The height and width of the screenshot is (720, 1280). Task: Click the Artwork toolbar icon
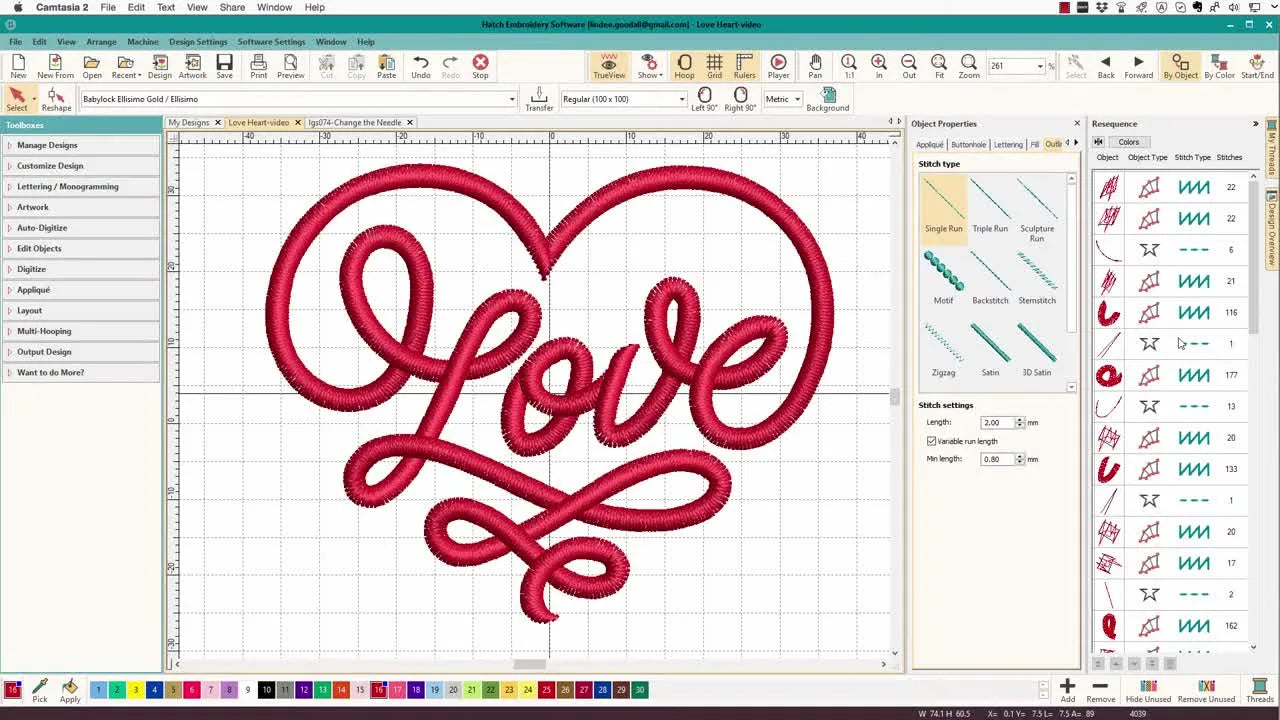click(x=193, y=67)
